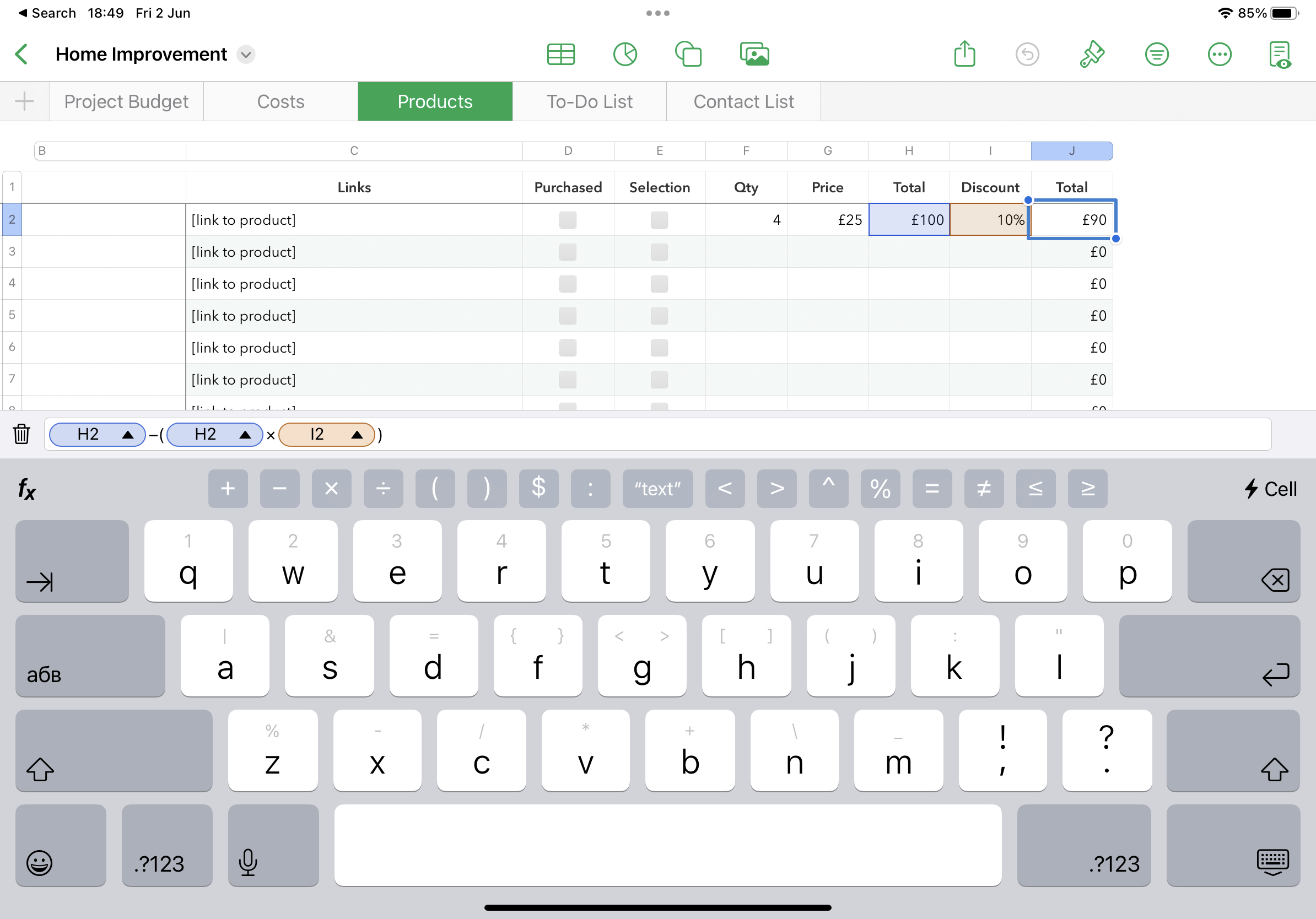1316x919 pixels.
Task: Open the chart insertion icon
Action: [625, 55]
